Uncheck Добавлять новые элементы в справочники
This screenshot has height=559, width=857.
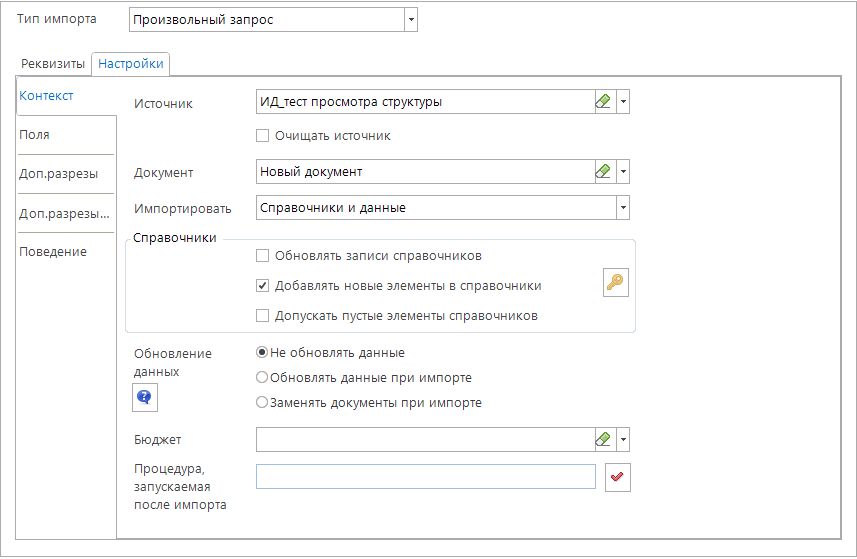click(263, 285)
